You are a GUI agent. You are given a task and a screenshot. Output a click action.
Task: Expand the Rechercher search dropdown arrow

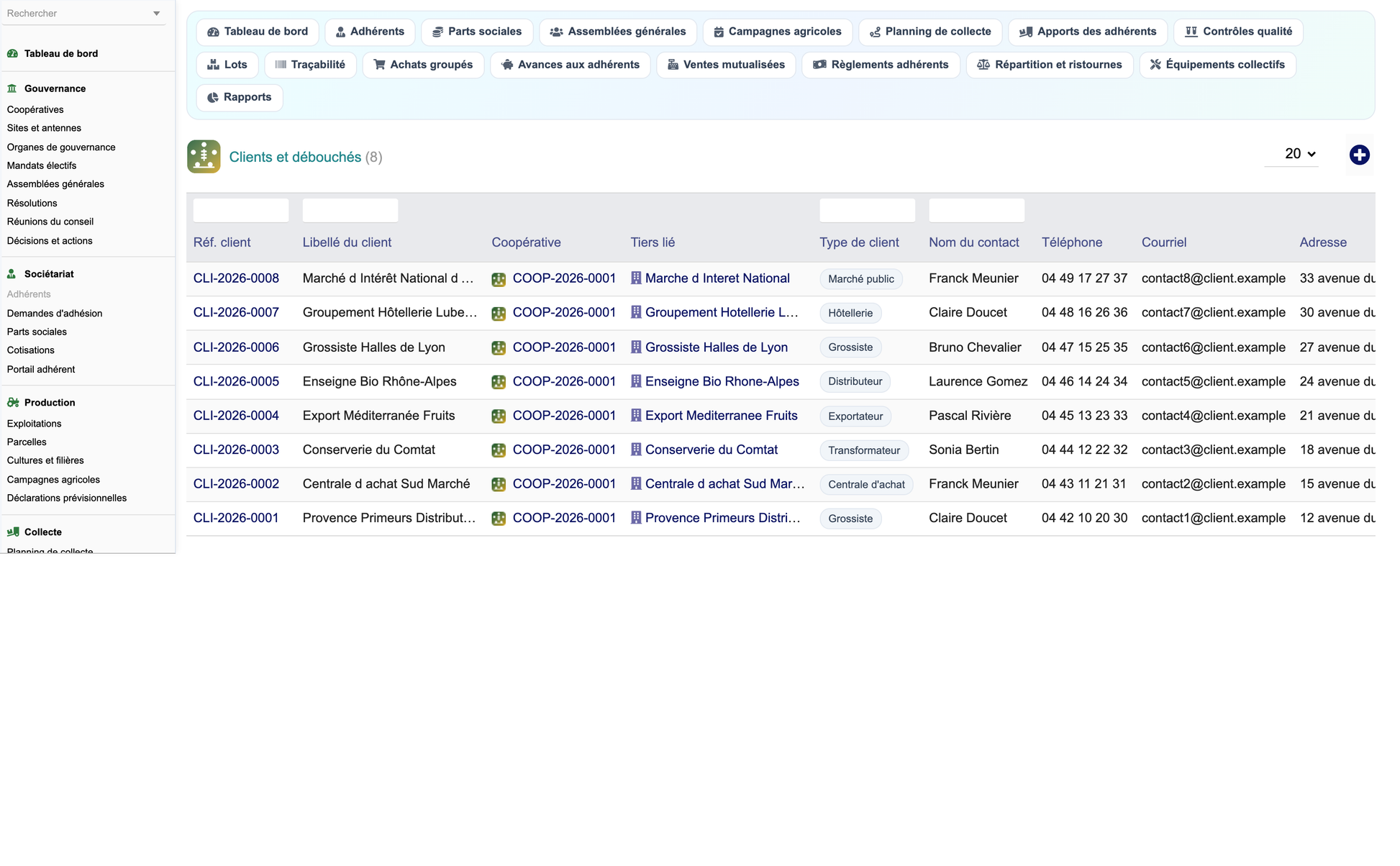click(157, 14)
